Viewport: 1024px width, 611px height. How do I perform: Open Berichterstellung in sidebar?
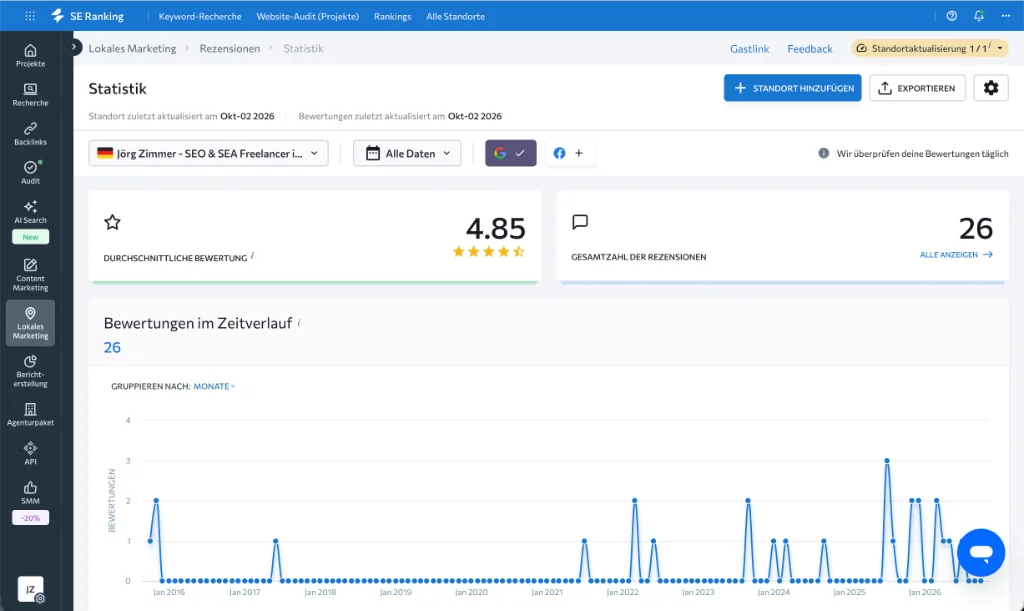point(31,371)
